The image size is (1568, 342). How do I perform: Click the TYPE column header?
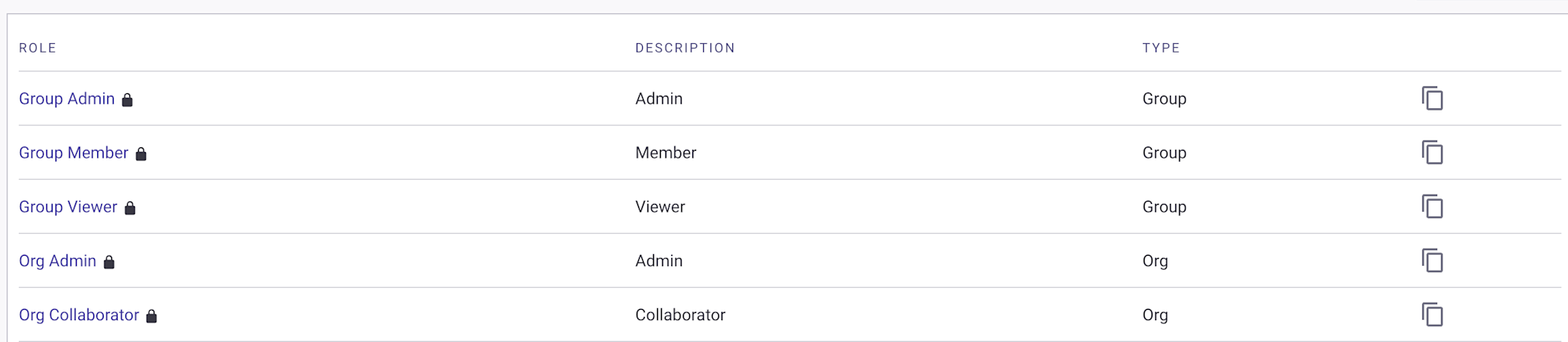tap(1161, 48)
